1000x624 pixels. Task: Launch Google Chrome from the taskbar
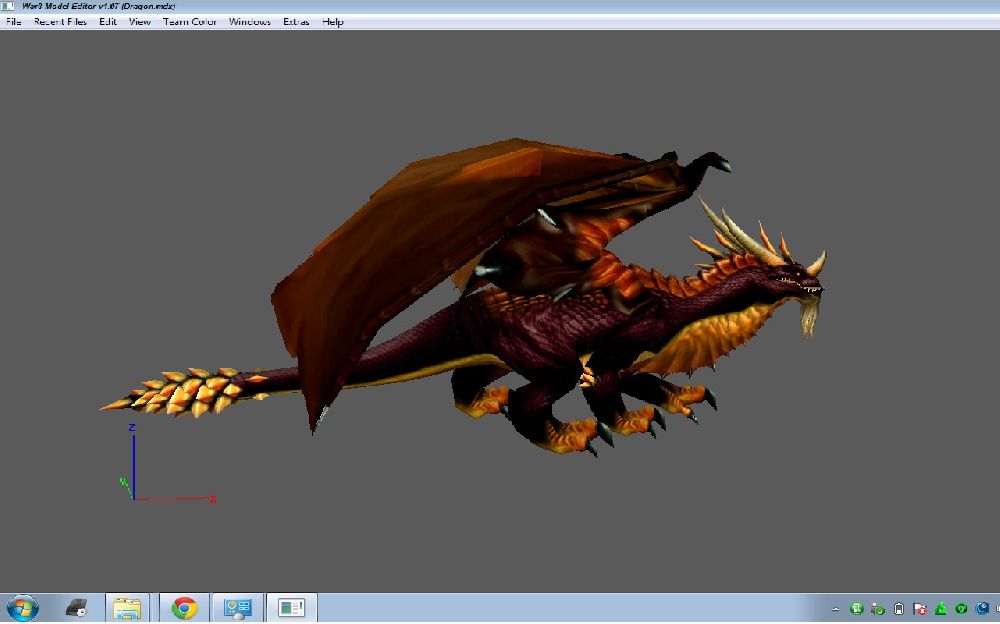tap(184, 608)
